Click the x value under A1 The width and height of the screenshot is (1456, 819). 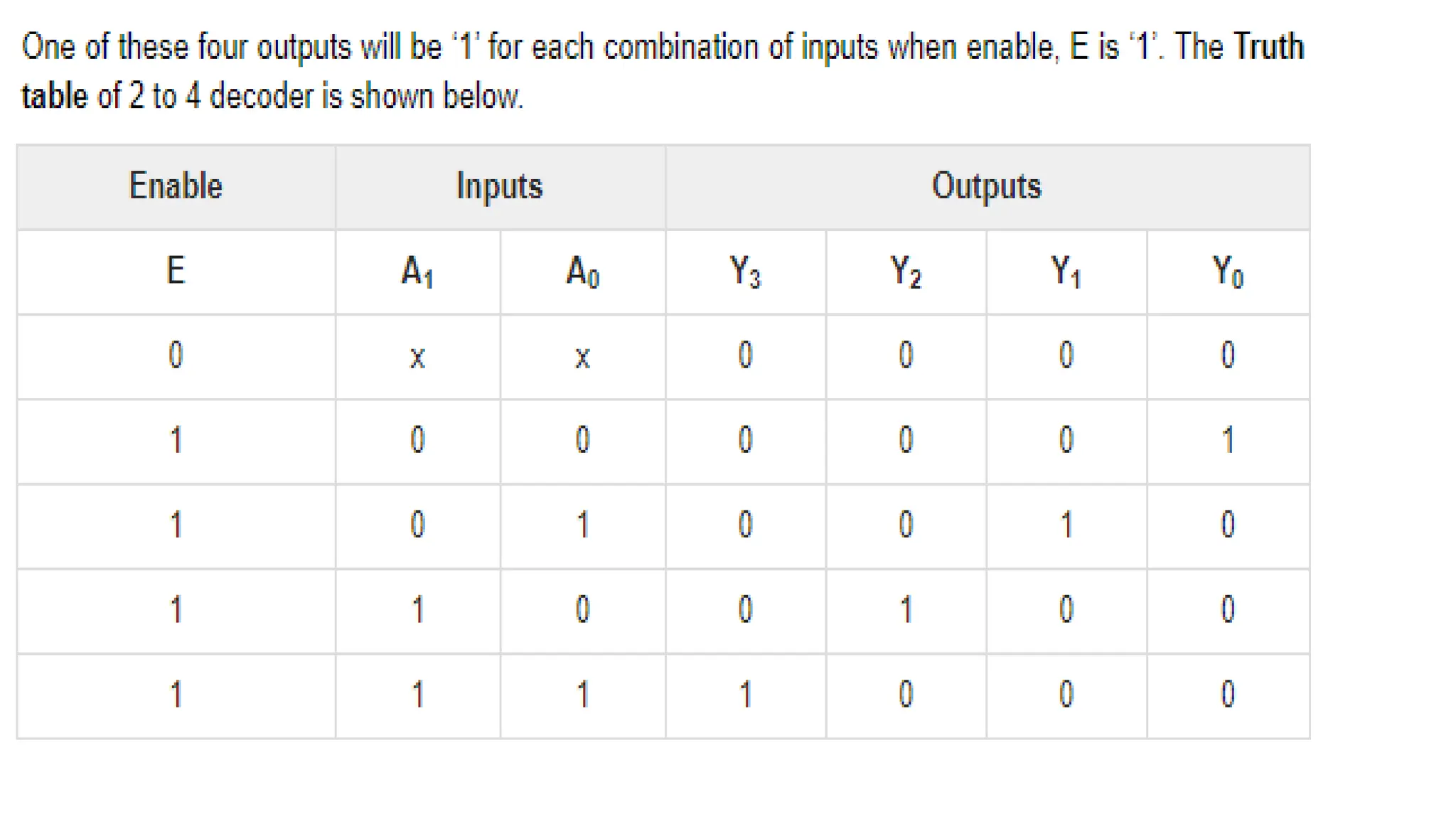[417, 356]
